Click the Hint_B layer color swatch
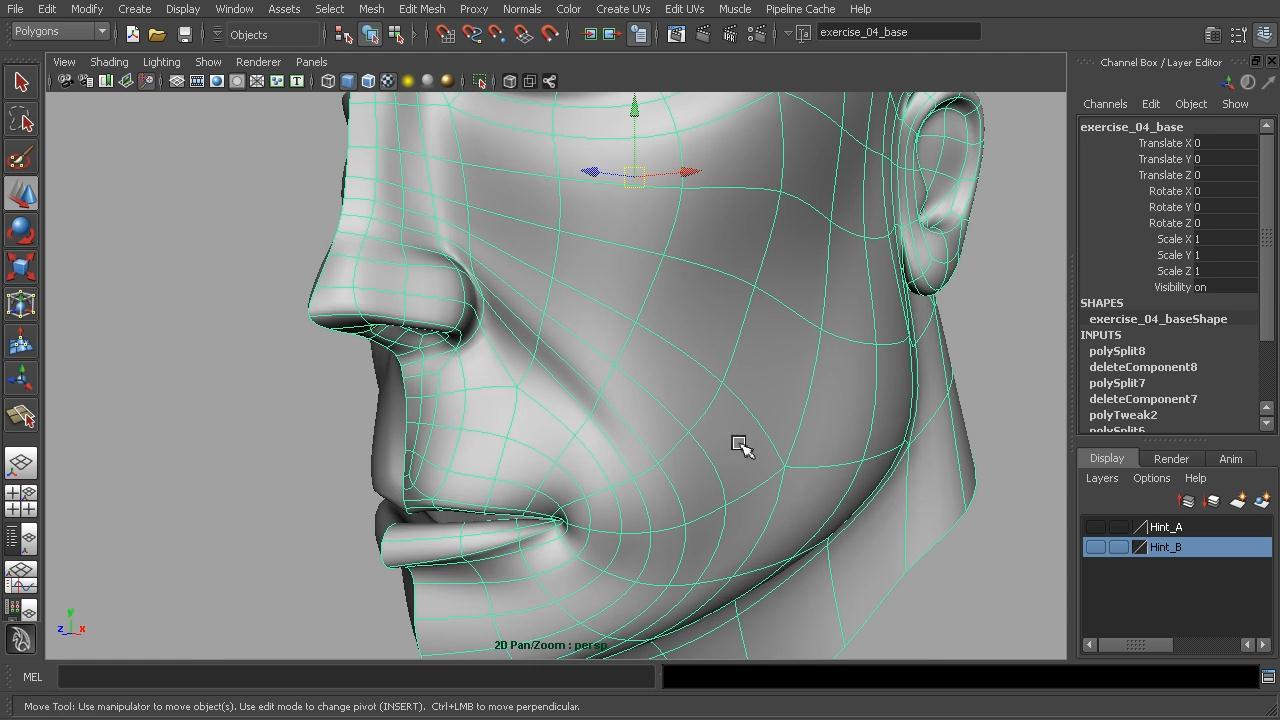The height and width of the screenshot is (720, 1280). [1139, 547]
